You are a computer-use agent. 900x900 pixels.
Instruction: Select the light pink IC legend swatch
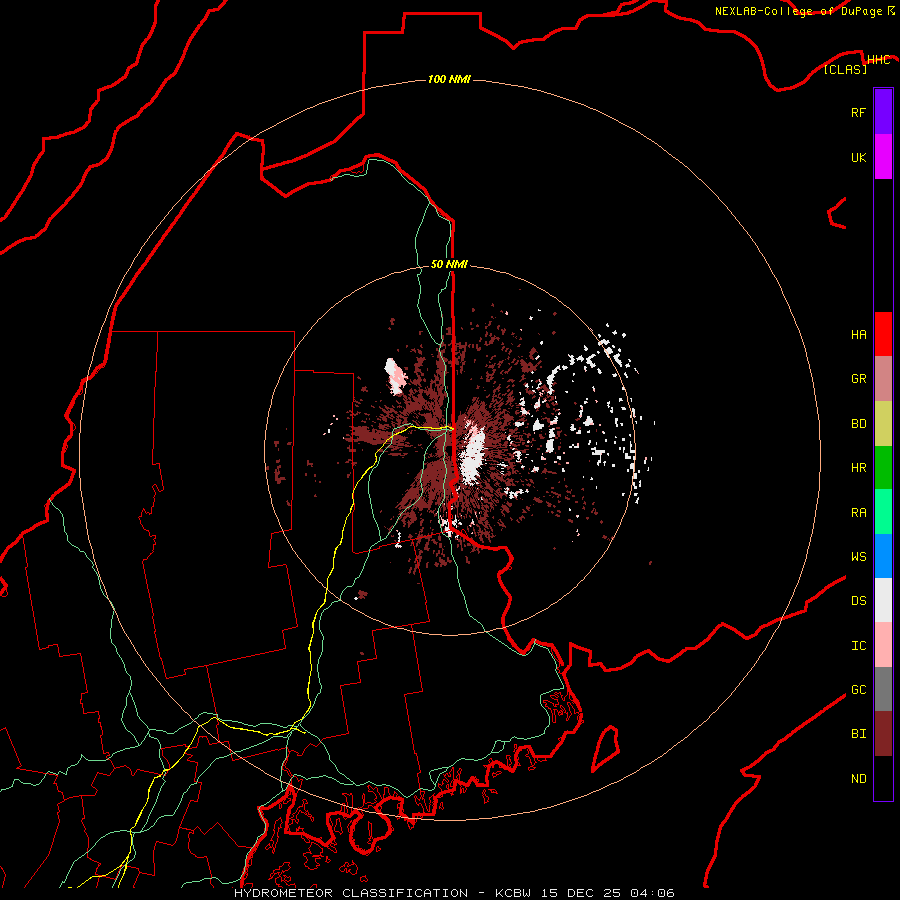click(x=883, y=645)
